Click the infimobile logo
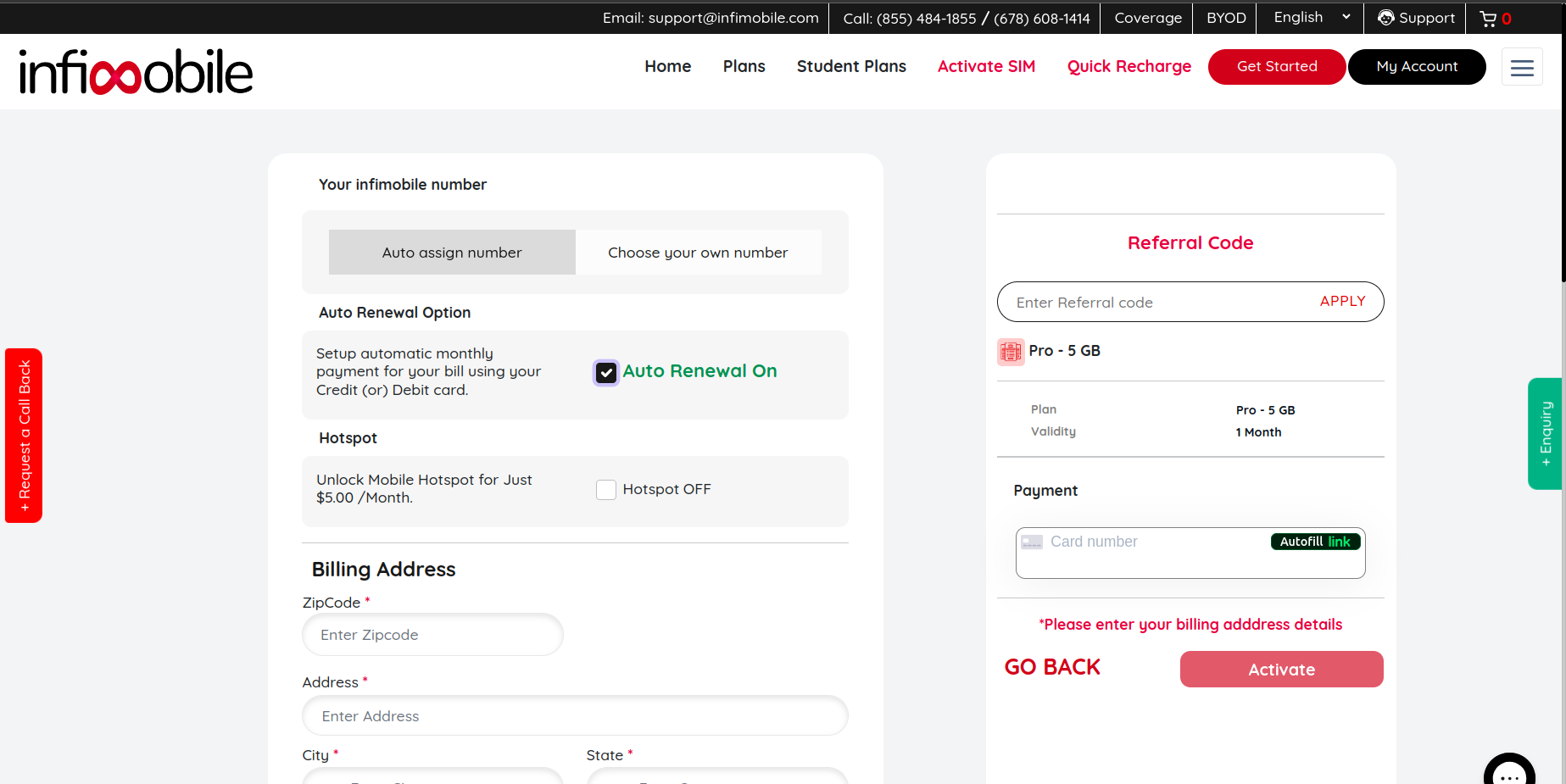 tap(136, 71)
